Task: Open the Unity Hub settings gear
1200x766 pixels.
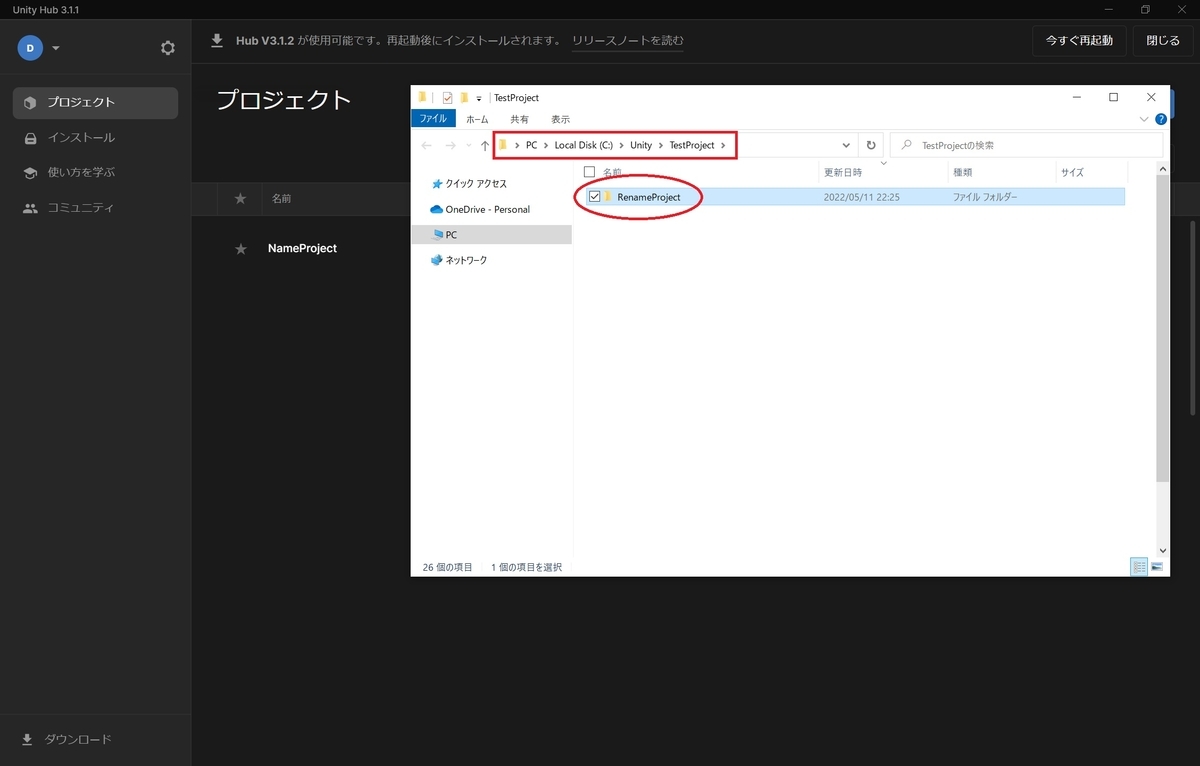Action: click(168, 48)
